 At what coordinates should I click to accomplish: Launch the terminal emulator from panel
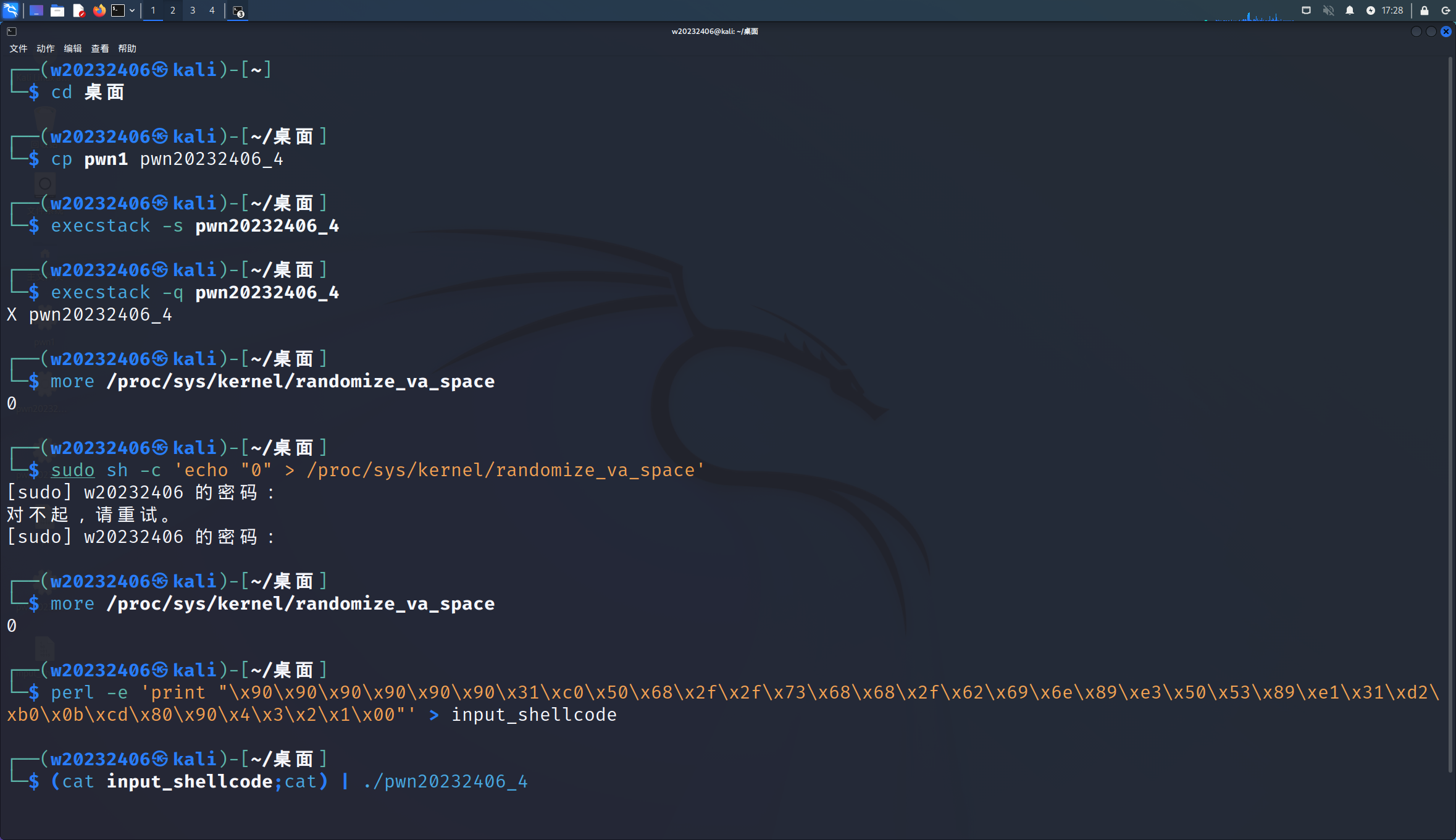[x=118, y=10]
